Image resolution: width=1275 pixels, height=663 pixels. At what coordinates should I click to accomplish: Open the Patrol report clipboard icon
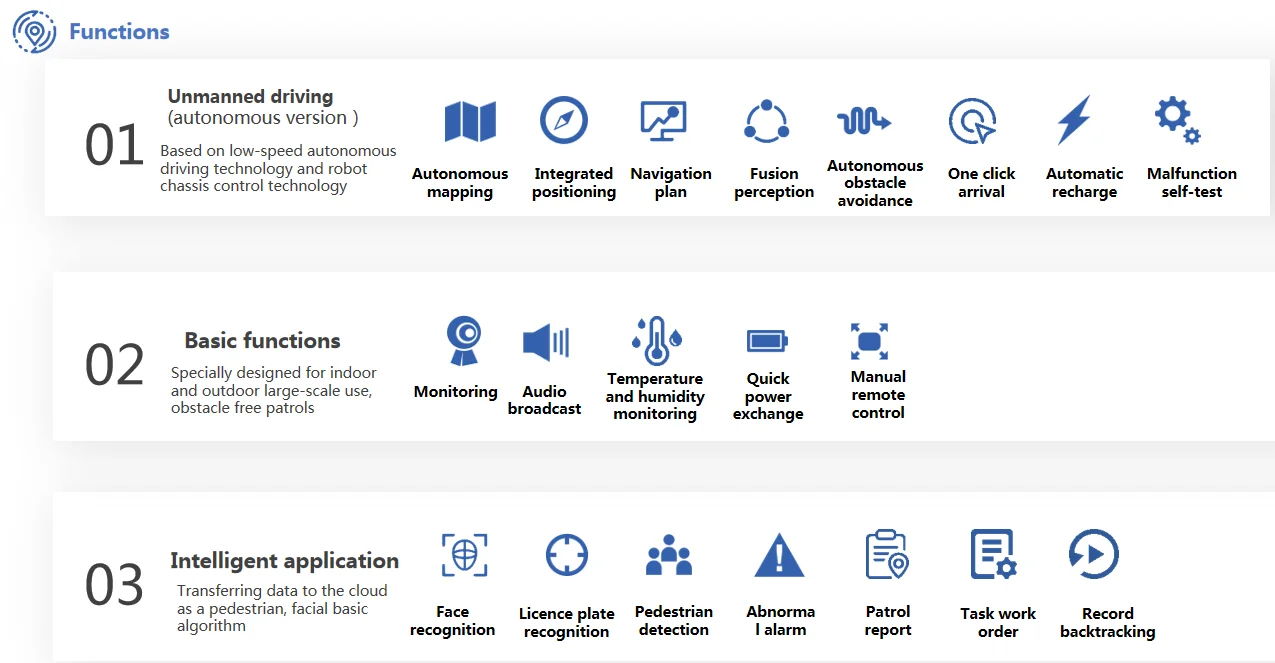click(886, 555)
